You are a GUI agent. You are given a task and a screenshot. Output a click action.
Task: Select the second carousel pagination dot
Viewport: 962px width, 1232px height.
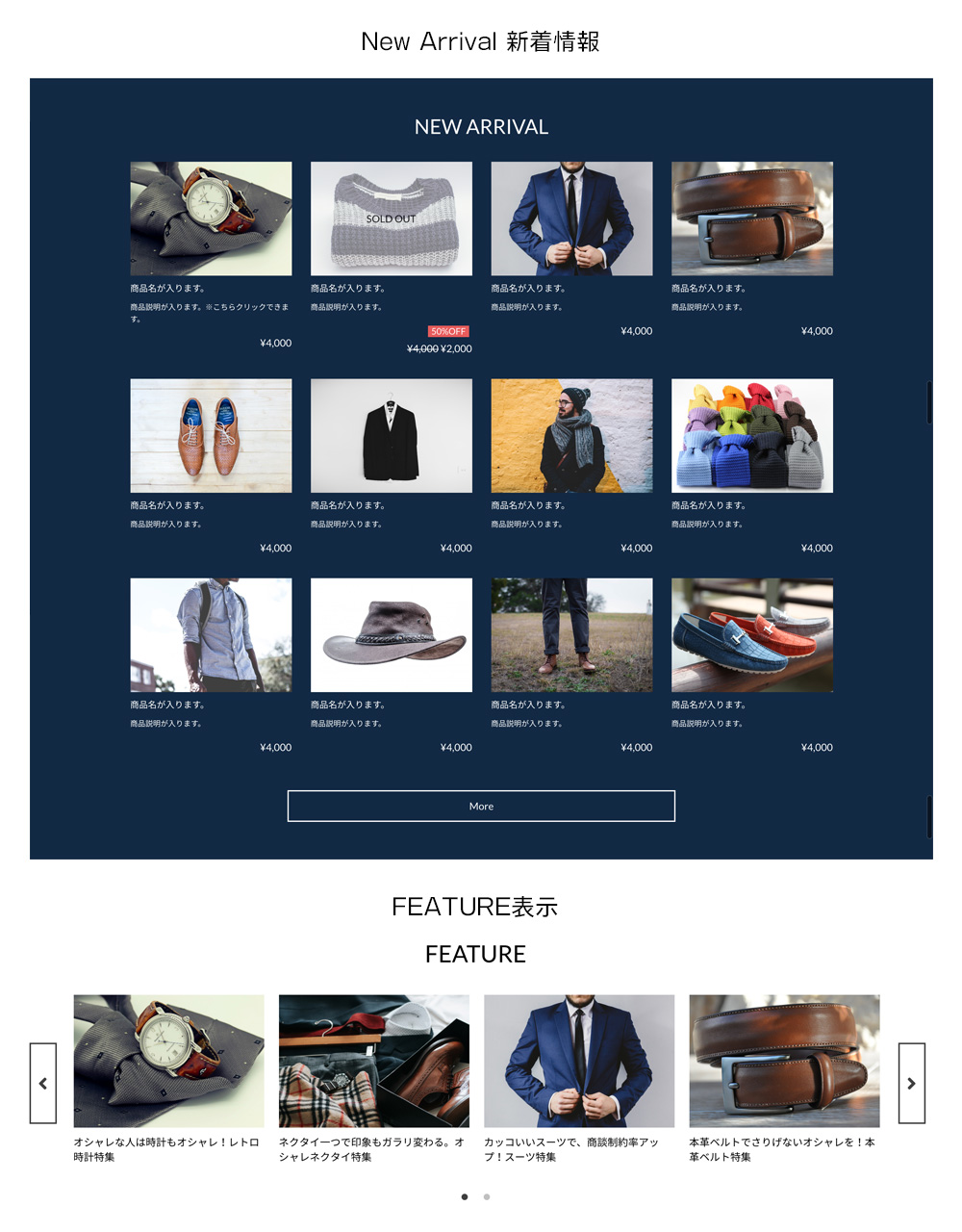[x=487, y=1196]
